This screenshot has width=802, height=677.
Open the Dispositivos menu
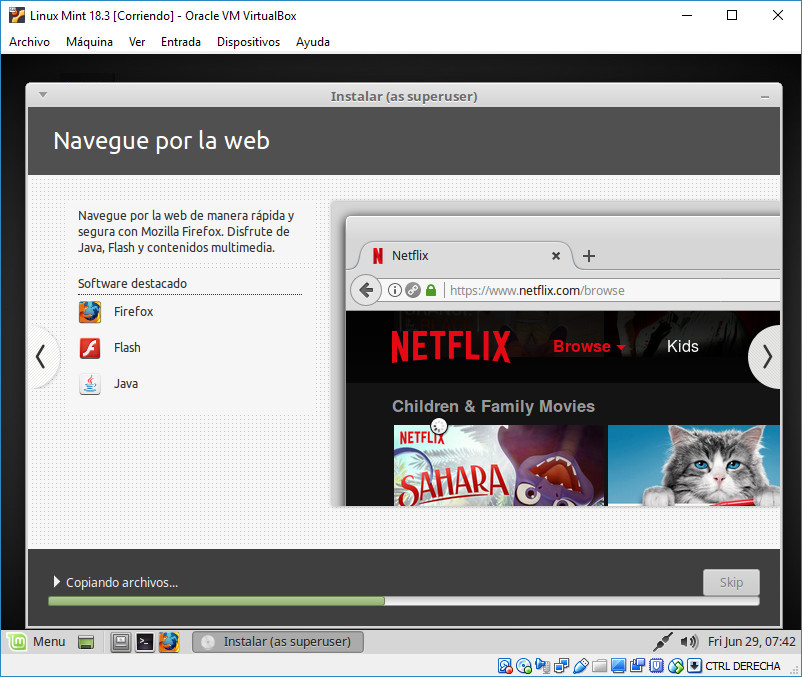click(x=248, y=42)
